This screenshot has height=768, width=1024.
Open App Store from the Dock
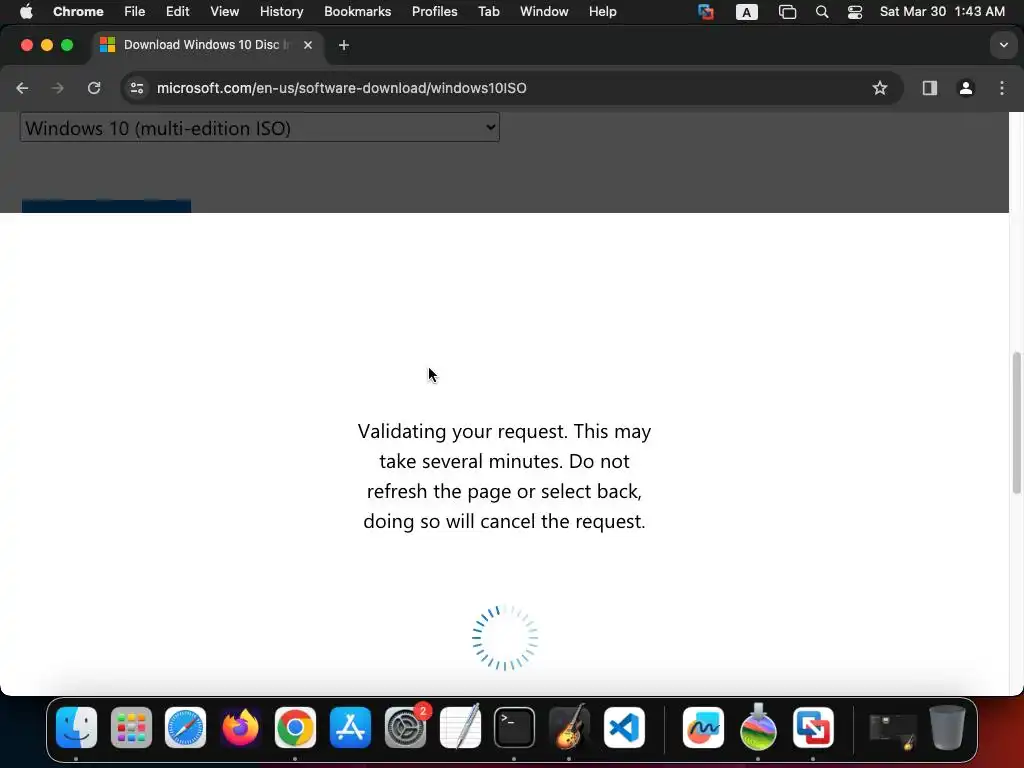pyautogui.click(x=350, y=727)
